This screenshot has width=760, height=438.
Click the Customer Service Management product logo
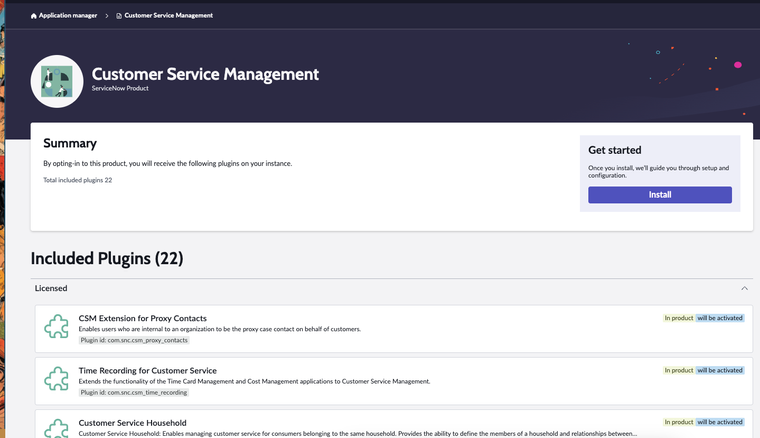point(57,81)
